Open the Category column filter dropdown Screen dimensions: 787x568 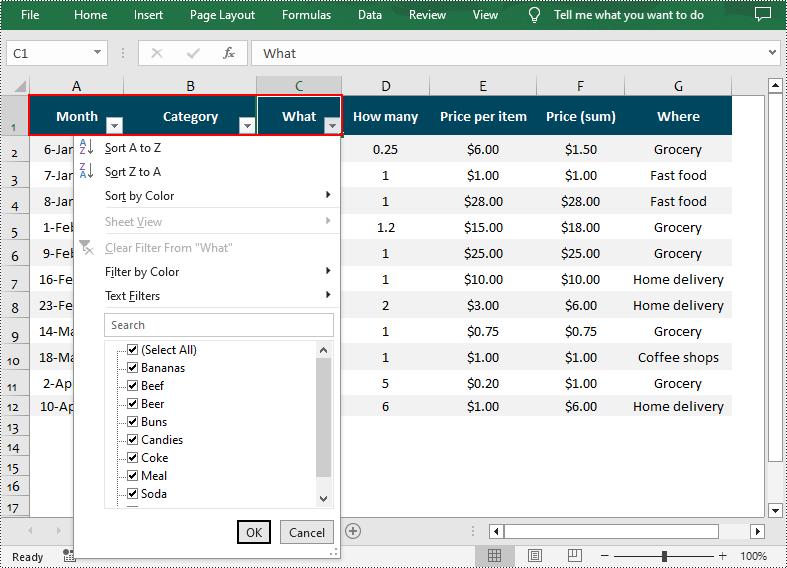pyautogui.click(x=247, y=125)
